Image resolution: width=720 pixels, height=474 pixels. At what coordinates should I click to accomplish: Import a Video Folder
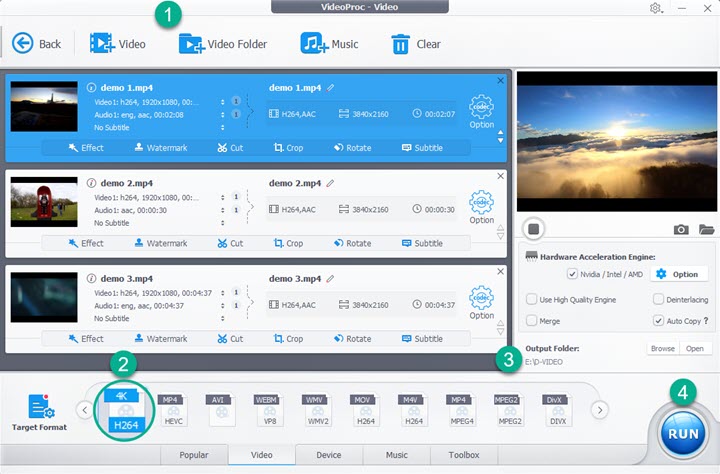tap(223, 44)
